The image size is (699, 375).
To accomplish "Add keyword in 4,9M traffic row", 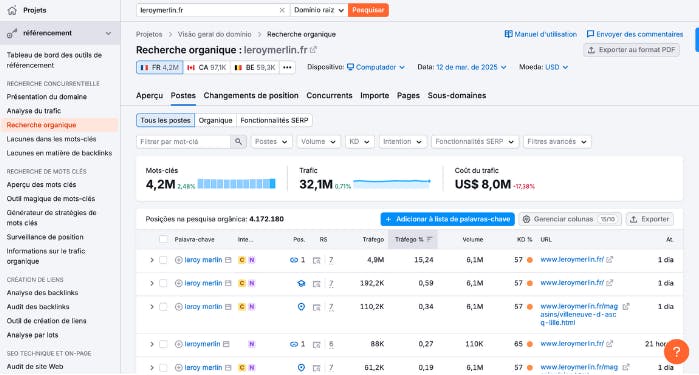I will pyautogui.click(x=178, y=260).
